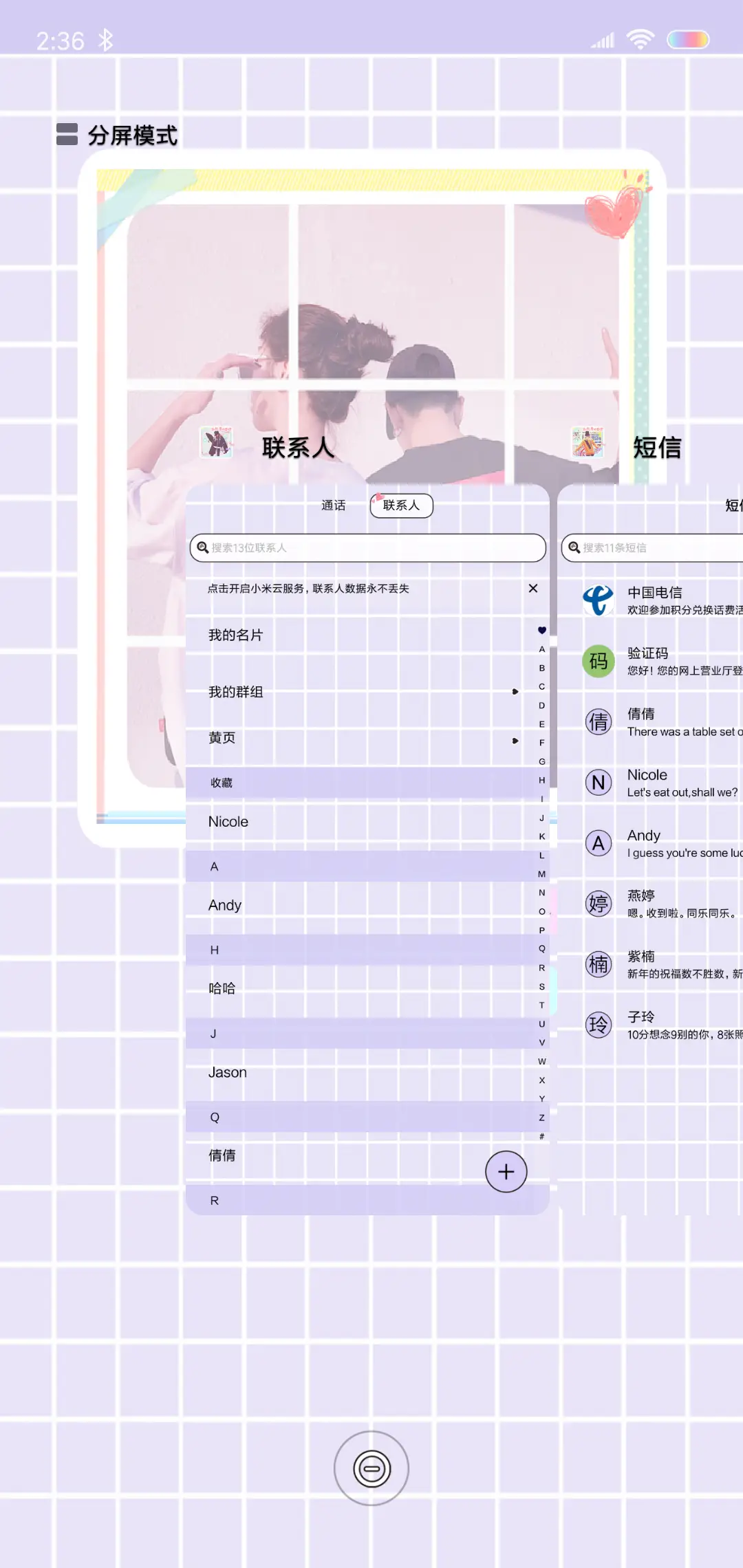This screenshot has height=1568, width=743.
Task: Tap the Messages app icon above card
Action: [x=588, y=442]
